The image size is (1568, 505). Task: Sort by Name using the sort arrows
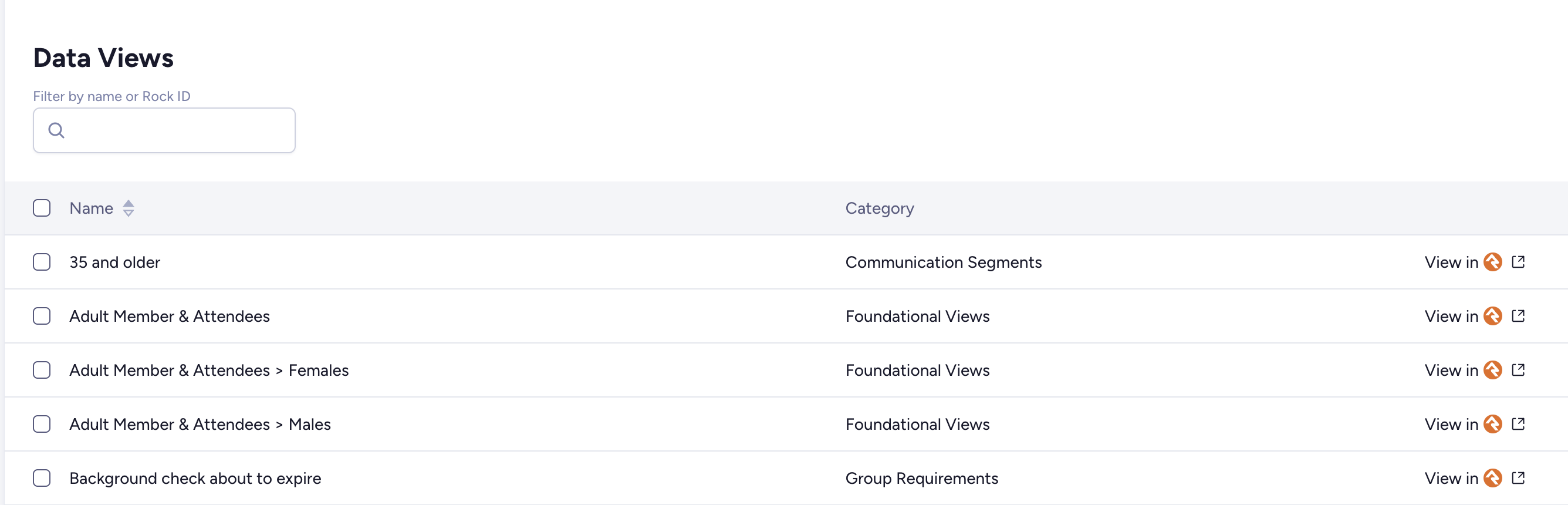[129, 208]
